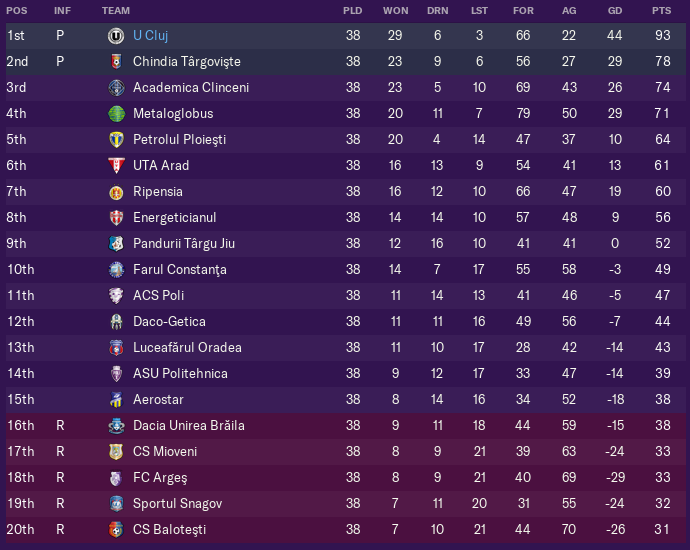This screenshot has height=550, width=690.
Task: Open the Dacia Unirea Brăila team page
Action: coord(189,425)
